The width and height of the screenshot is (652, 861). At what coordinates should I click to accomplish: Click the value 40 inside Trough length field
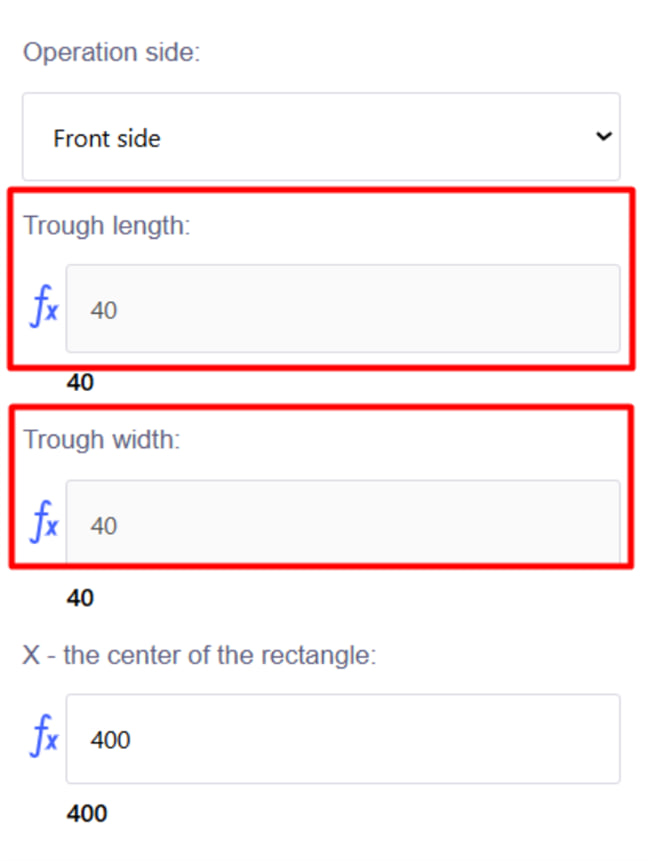coord(104,310)
